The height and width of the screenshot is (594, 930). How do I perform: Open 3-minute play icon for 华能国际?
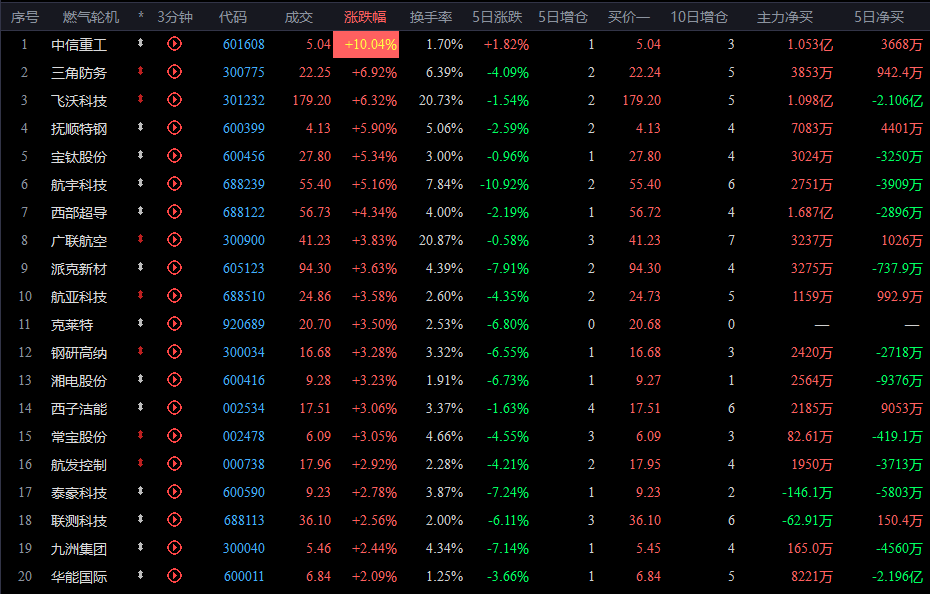click(x=174, y=576)
